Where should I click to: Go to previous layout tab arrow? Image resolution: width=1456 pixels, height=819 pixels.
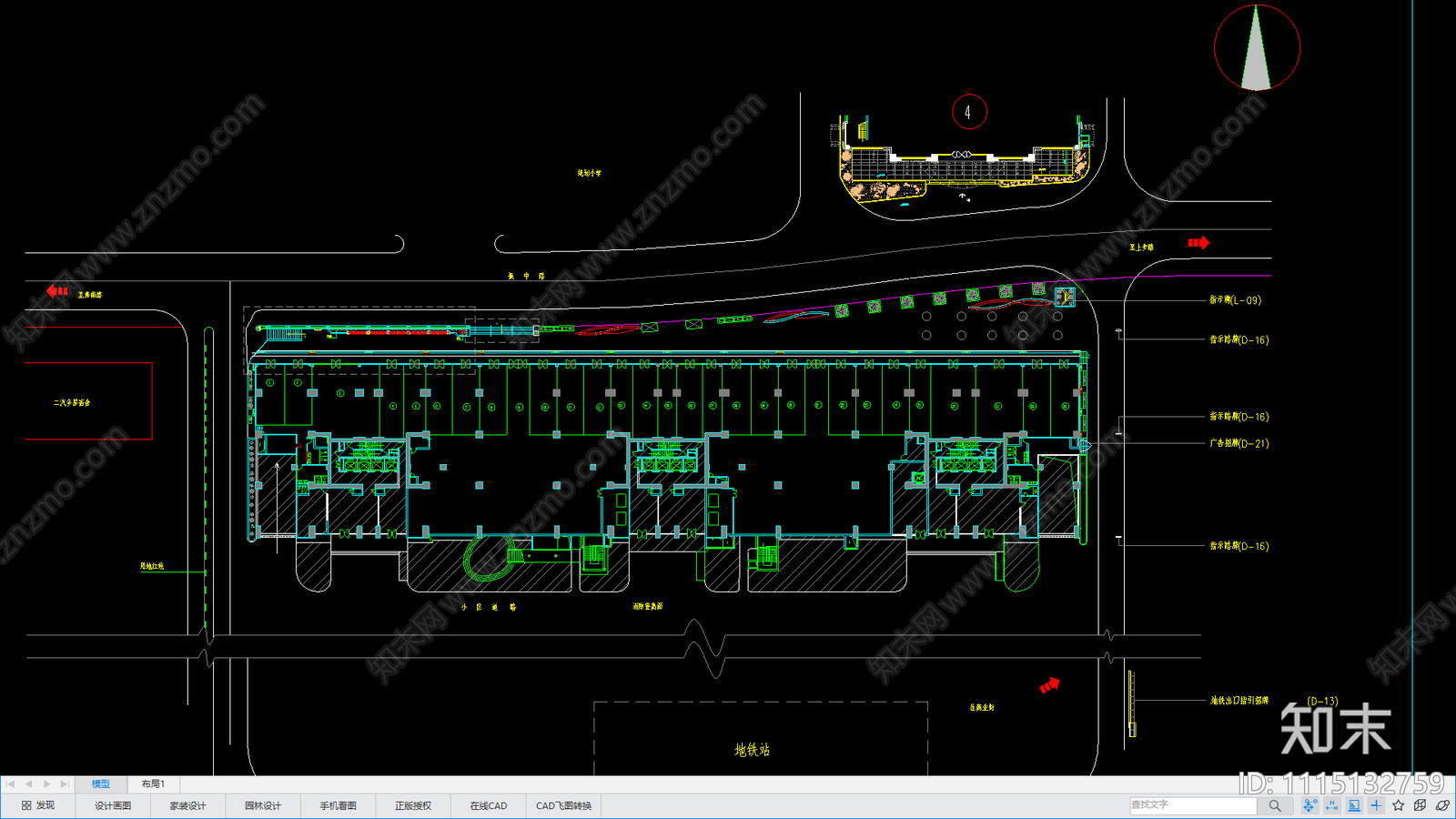[28, 784]
